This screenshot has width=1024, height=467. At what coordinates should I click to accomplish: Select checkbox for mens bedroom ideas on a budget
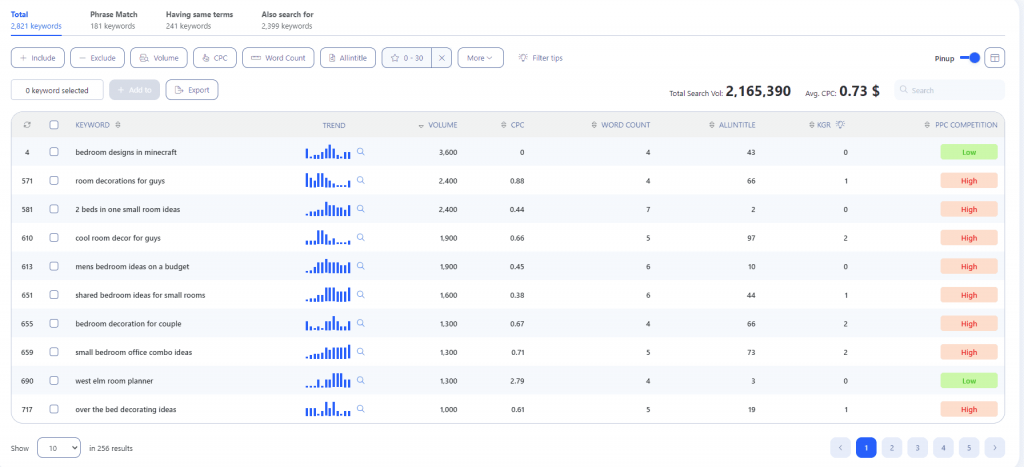click(x=54, y=266)
